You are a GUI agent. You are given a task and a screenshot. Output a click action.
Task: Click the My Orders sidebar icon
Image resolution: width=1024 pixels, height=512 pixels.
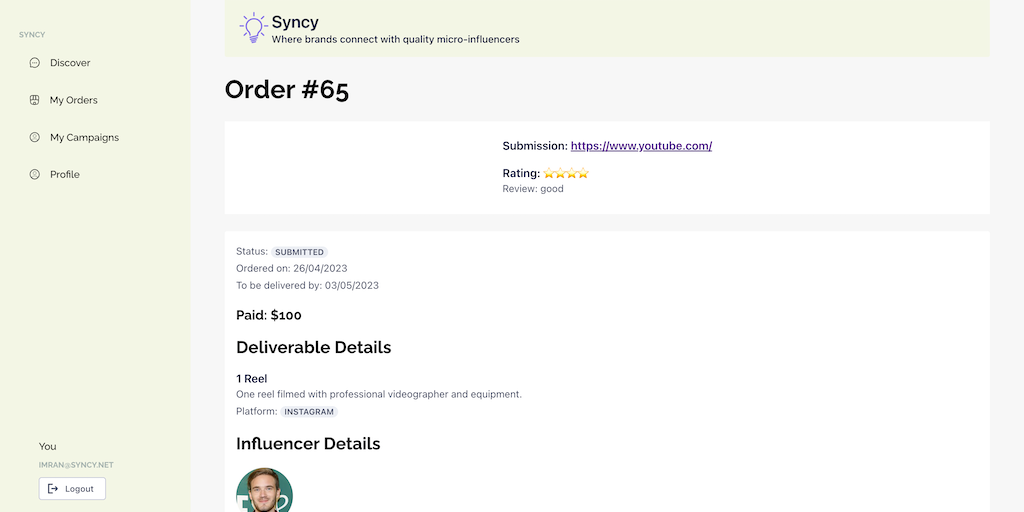(35, 100)
